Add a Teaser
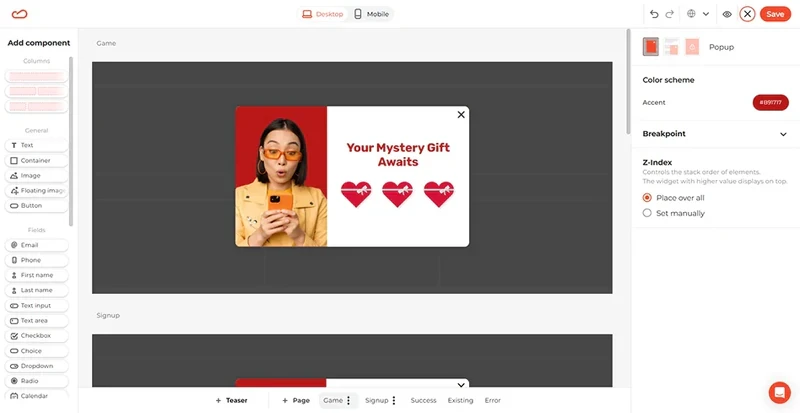Screen dimensions: 800x413 231,401
